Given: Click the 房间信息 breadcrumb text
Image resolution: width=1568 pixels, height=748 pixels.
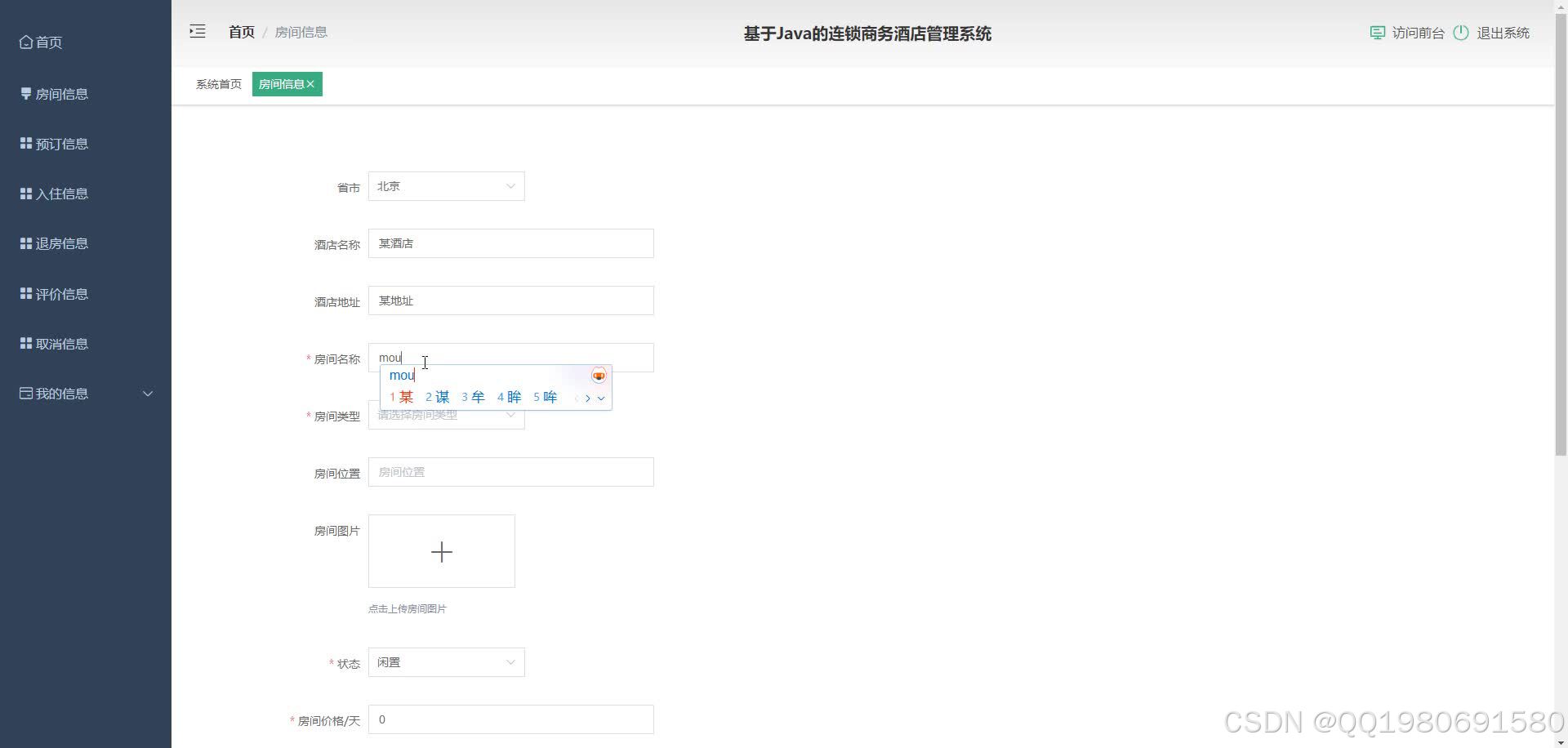Looking at the screenshot, I should [301, 32].
